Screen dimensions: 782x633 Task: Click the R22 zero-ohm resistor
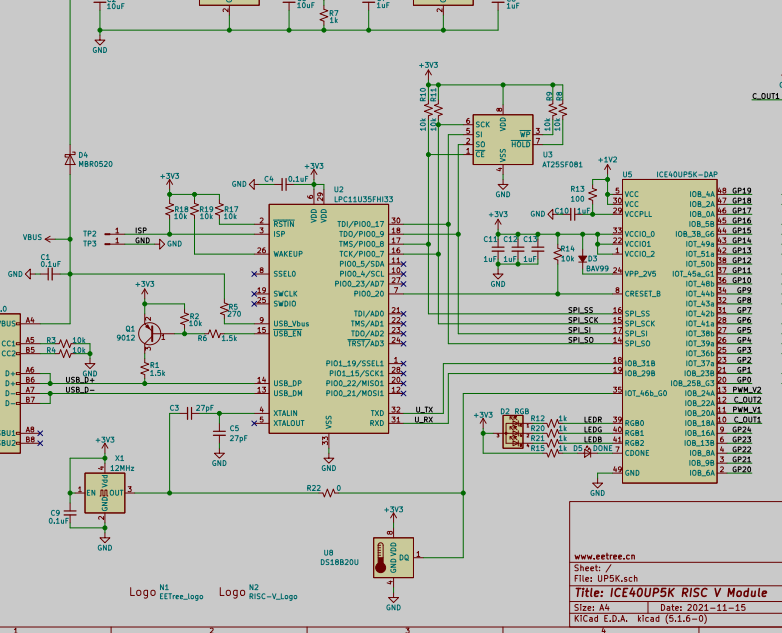328,493
